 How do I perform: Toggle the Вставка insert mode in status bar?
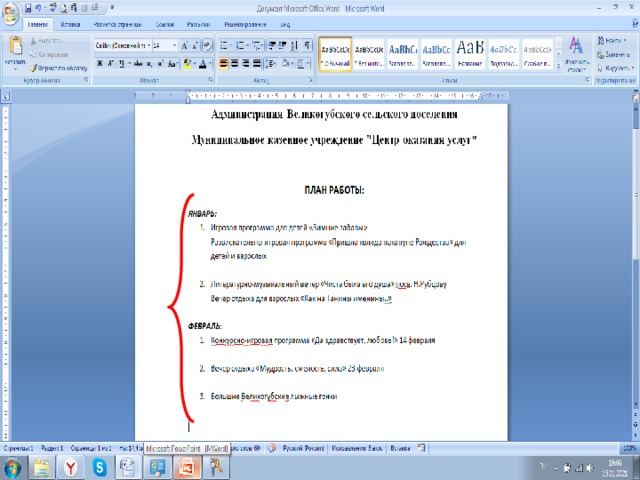pyautogui.click(x=400, y=449)
